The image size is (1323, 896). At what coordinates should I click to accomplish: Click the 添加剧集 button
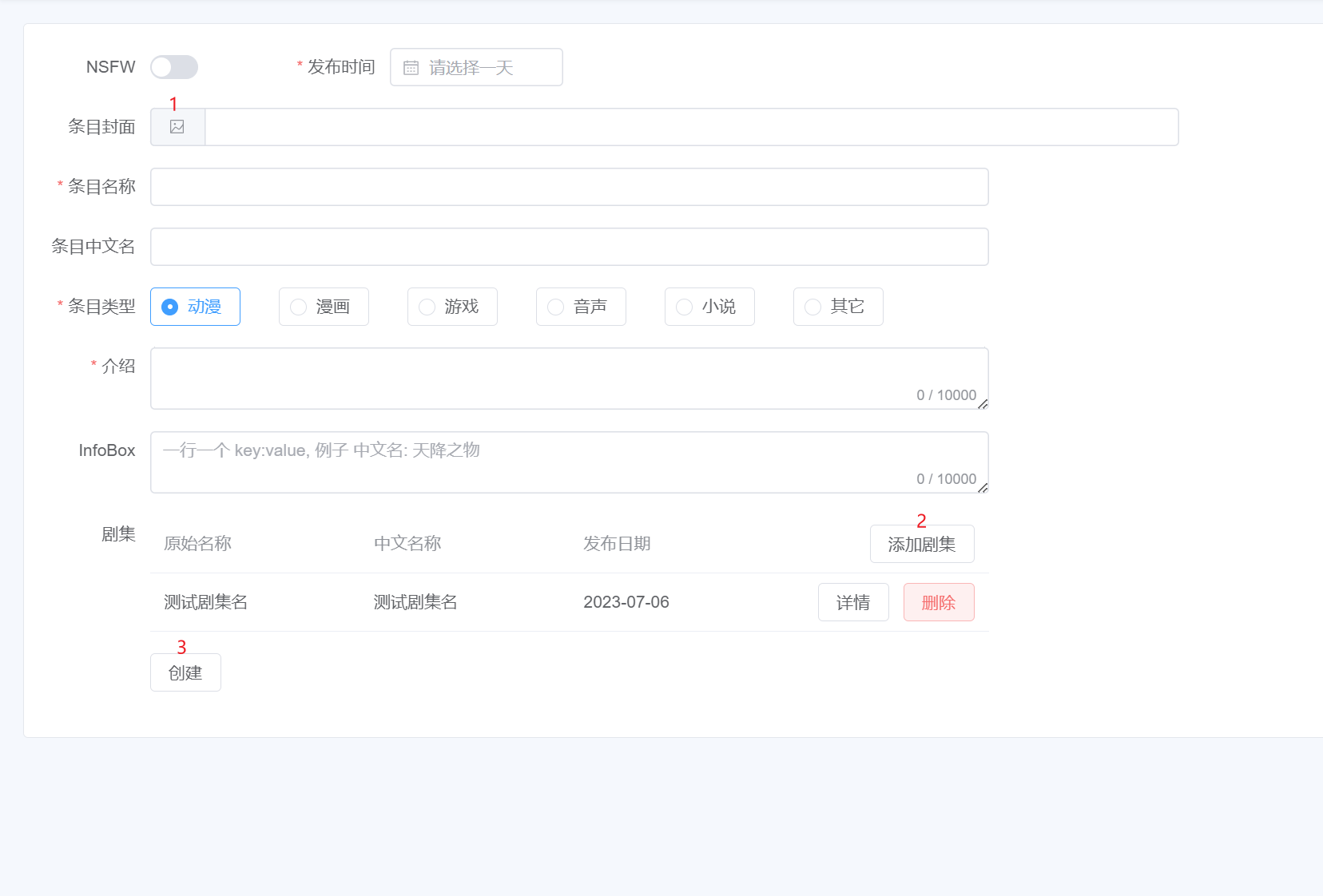point(922,544)
